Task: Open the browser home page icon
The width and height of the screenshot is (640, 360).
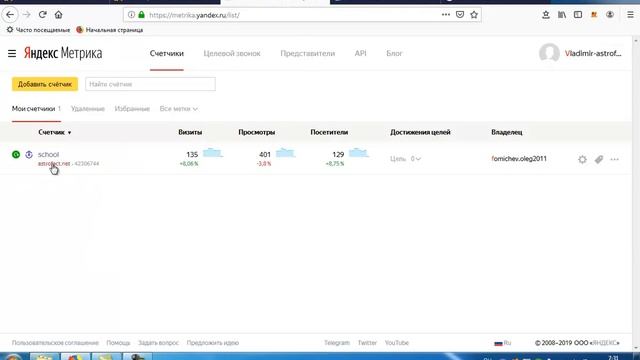Action: (58, 15)
